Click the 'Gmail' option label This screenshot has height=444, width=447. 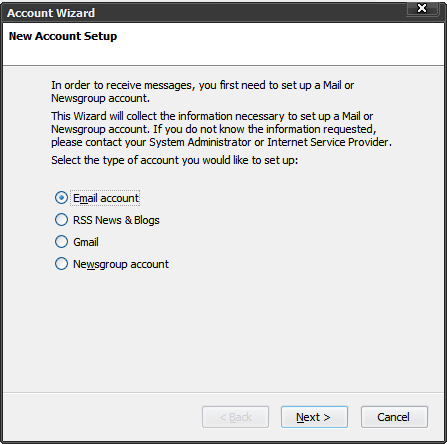86,242
